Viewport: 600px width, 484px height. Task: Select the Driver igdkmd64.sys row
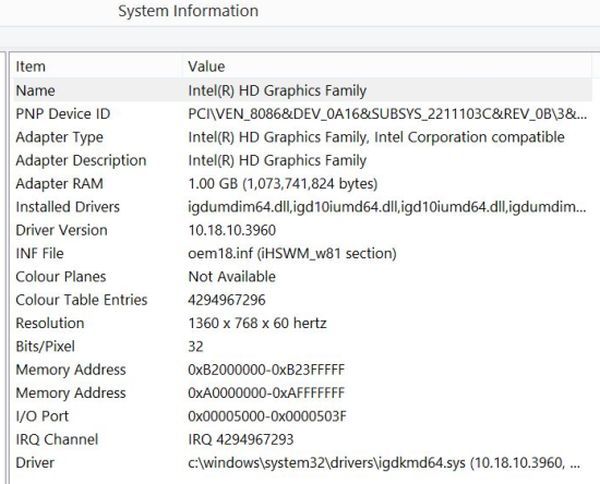pos(302,463)
